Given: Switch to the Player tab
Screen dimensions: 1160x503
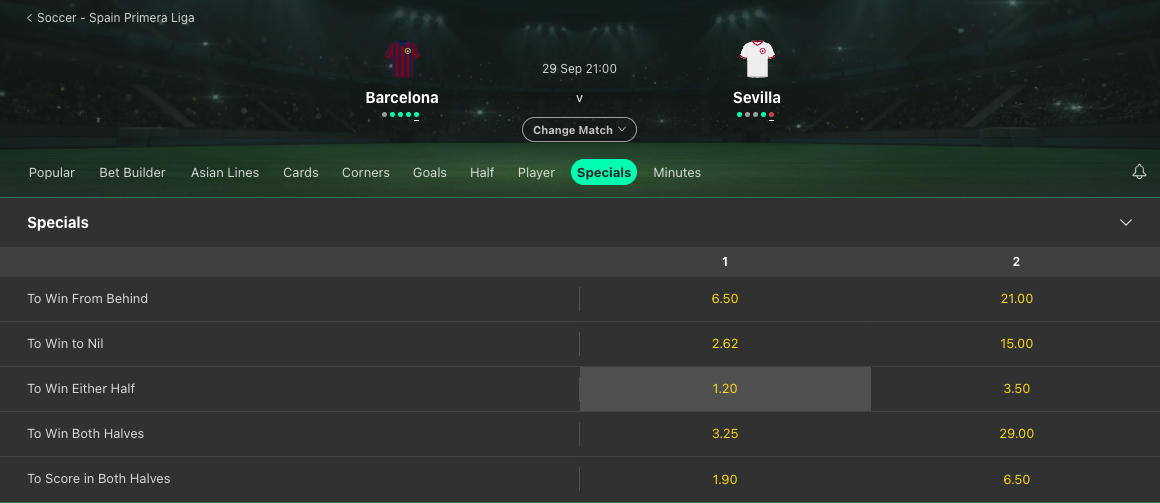Looking at the screenshot, I should [536, 172].
